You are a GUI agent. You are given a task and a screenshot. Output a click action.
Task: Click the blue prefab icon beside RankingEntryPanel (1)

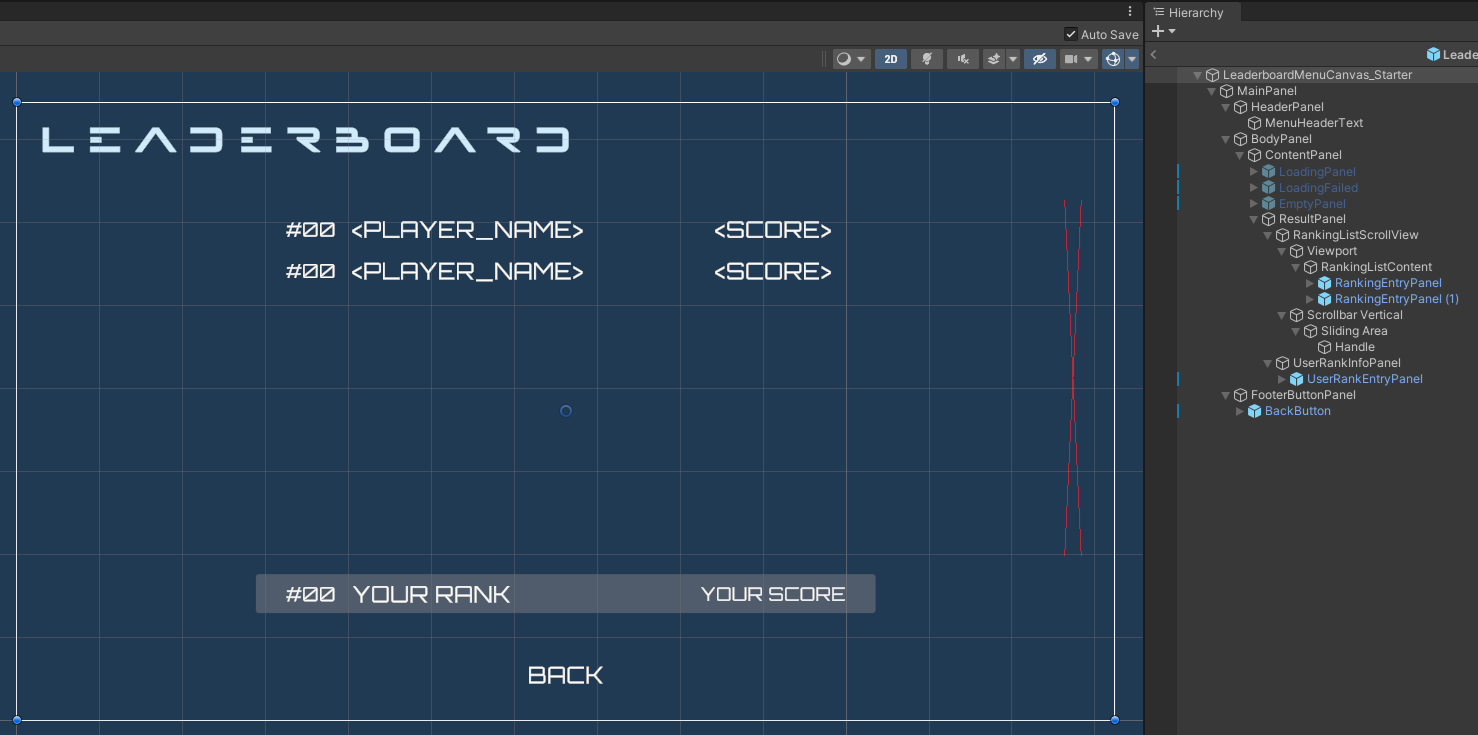(x=1325, y=299)
